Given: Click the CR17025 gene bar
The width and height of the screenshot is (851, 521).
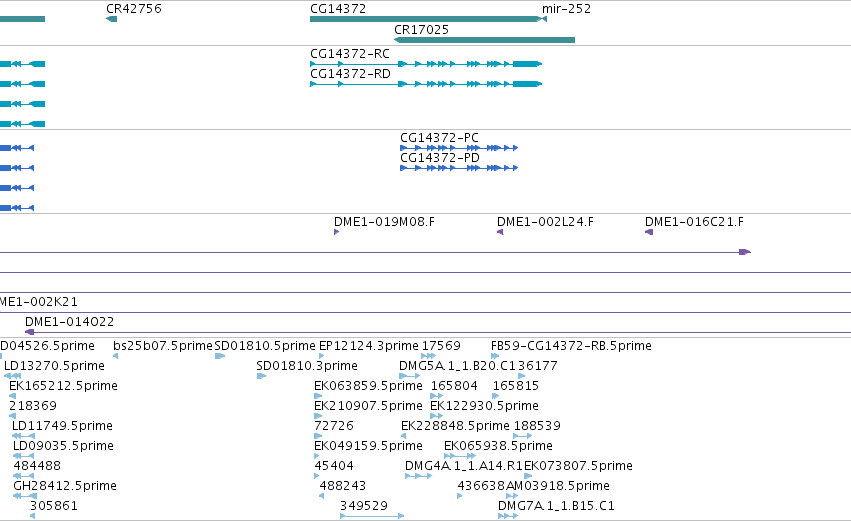Looking at the screenshot, I should pyautogui.click(x=484, y=40).
